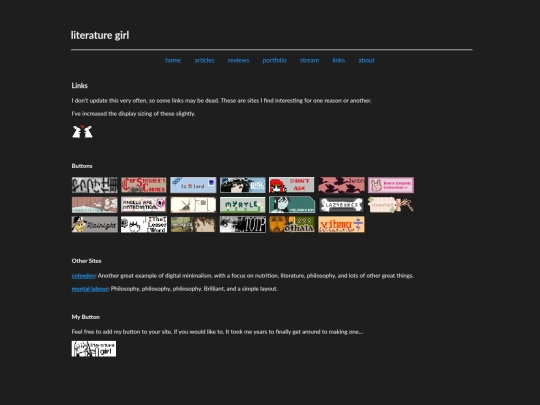Open the articles section
This screenshot has width=540, height=405.
click(204, 60)
